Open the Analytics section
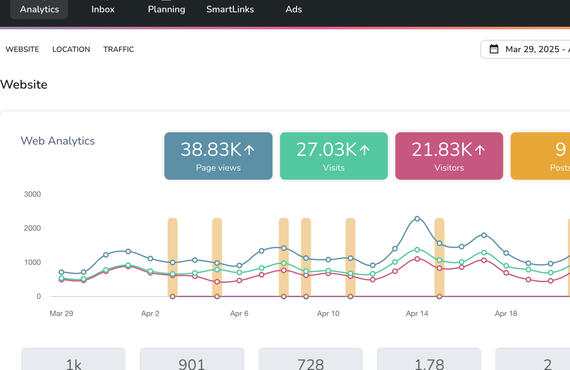This screenshot has height=370, width=570. tap(39, 9)
